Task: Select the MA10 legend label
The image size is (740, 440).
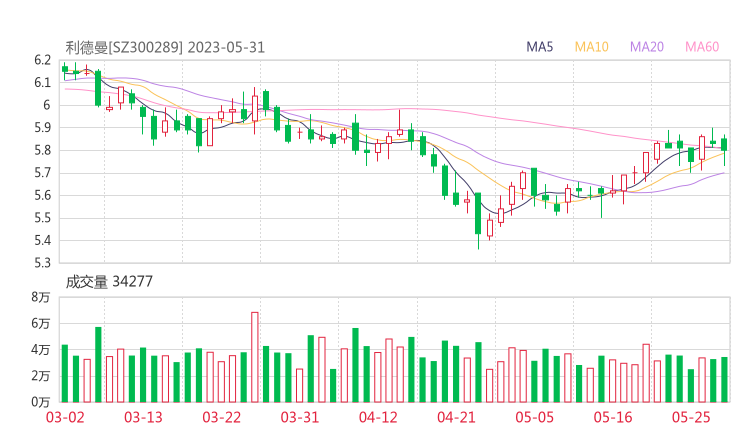Action: coord(591,47)
